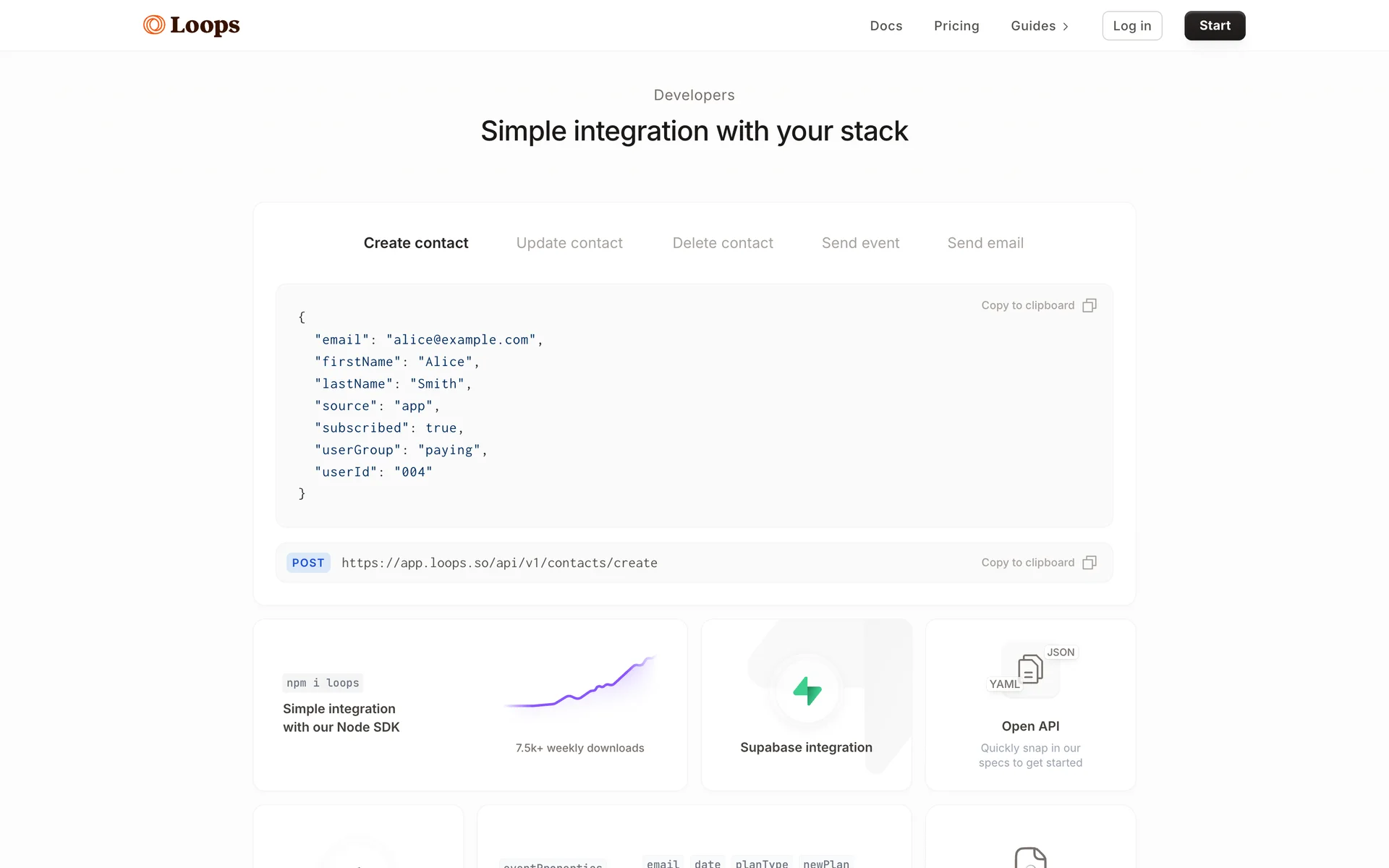Click the POST method badge
The height and width of the screenshot is (868, 1389).
(308, 563)
